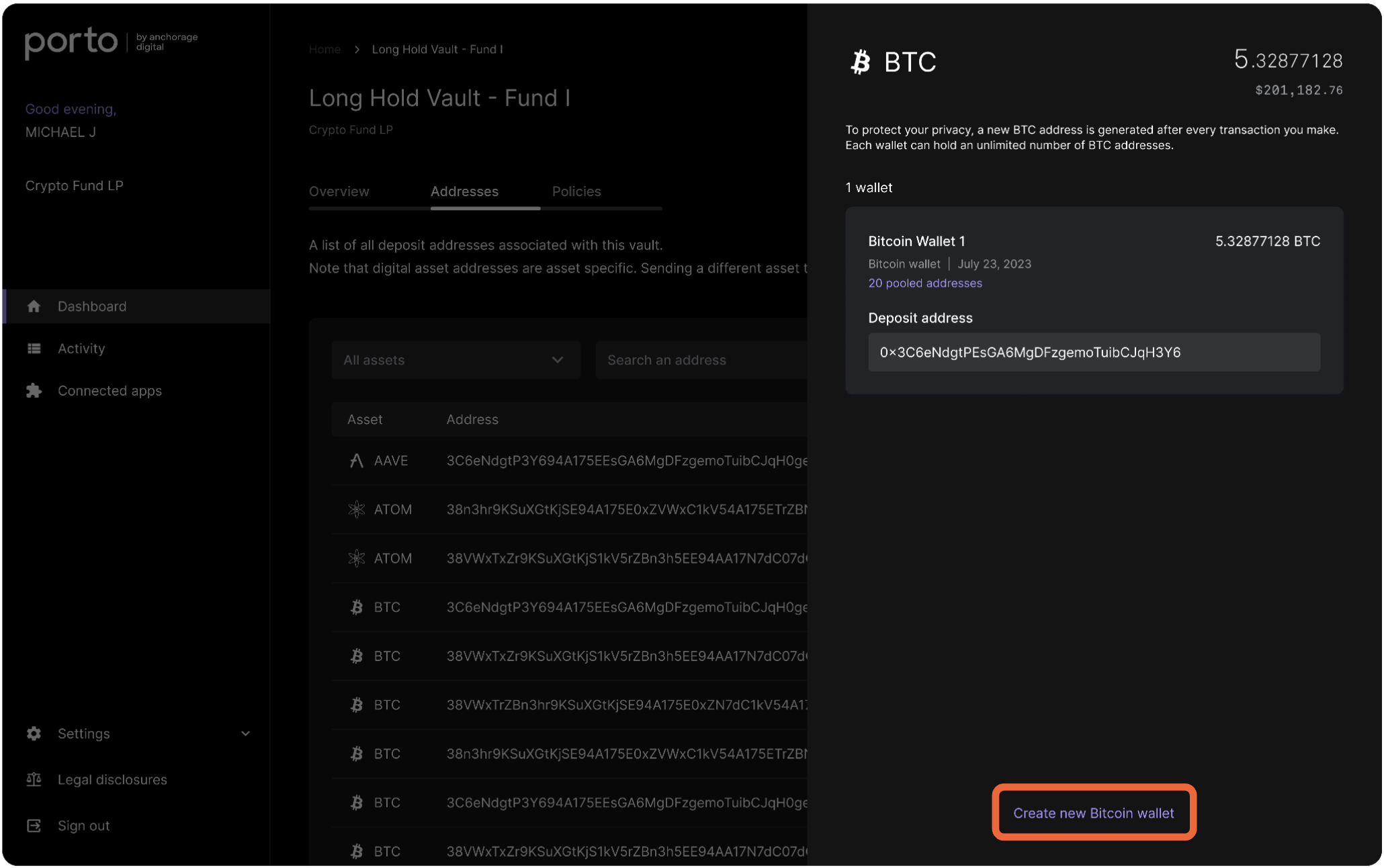Click the Search an address field
Screen dimensions: 1384x868
(x=701, y=360)
